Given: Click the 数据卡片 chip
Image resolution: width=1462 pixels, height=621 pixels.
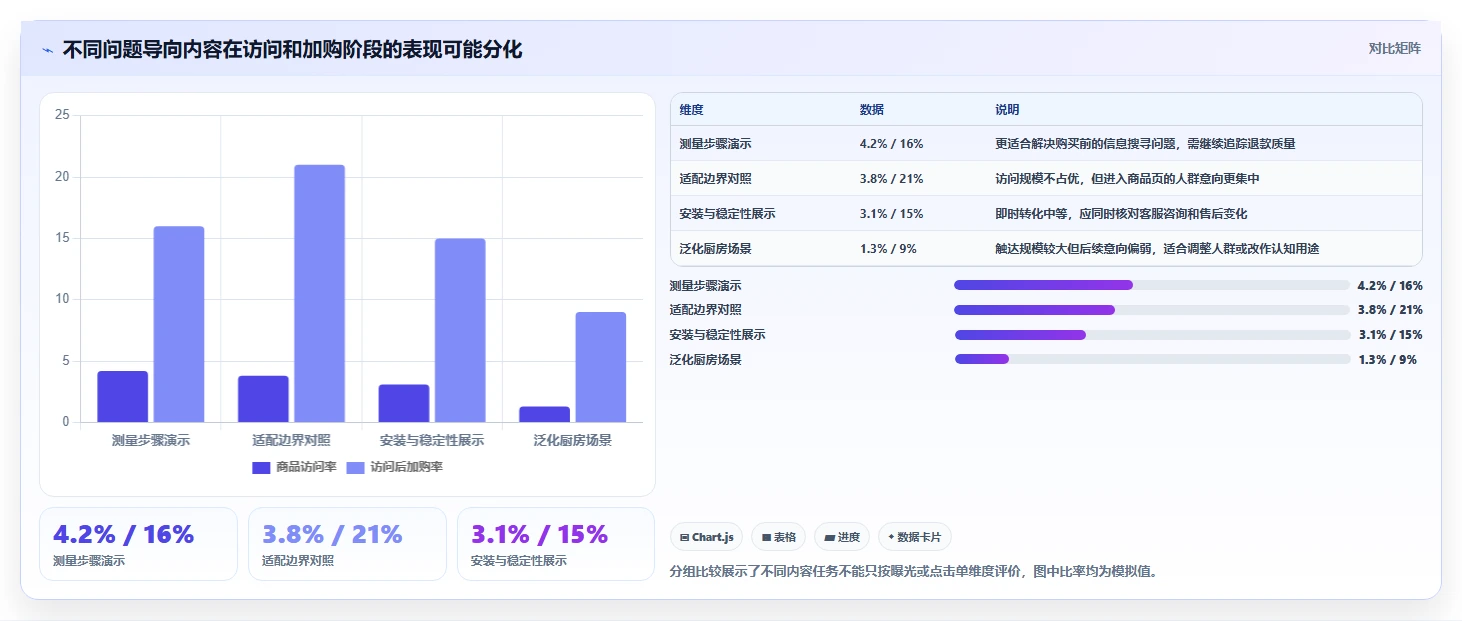Looking at the screenshot, I should coord(915,537).
